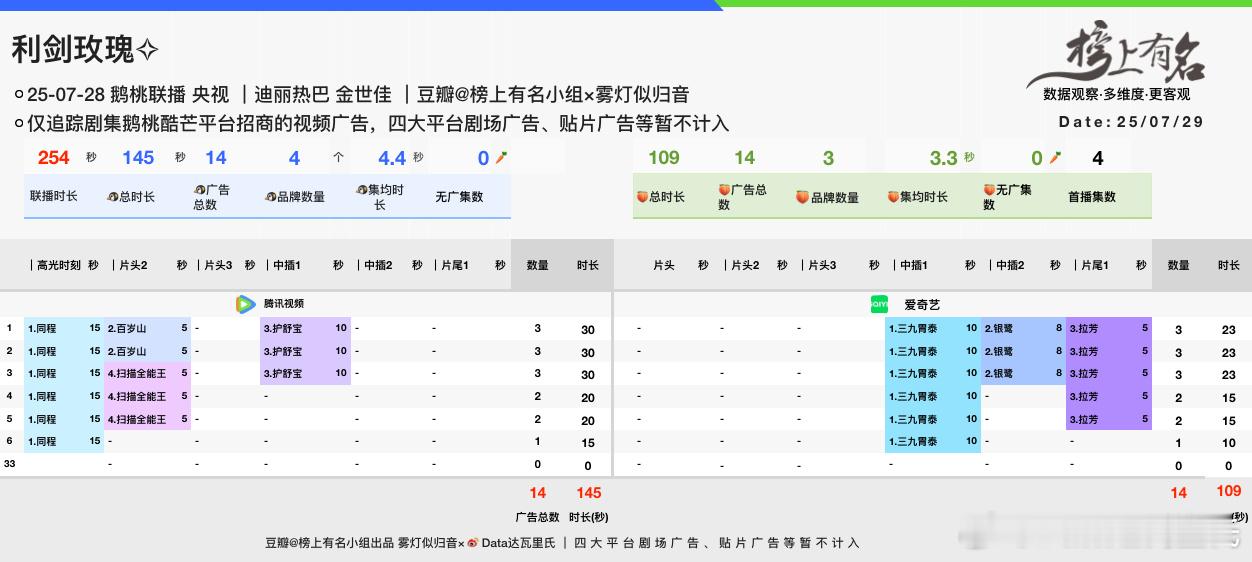This screenshot has width=1252, height=562.
Task: Click the peach icon before green 集均时长
Action: point(894,197)
